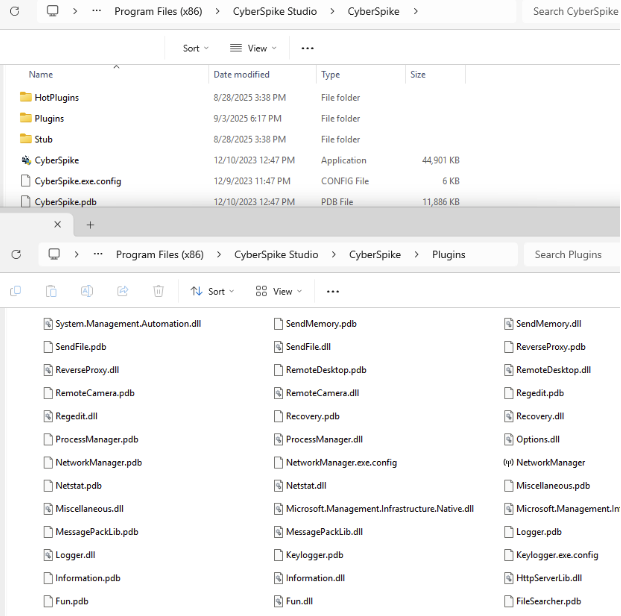
Task: Add a new File Explorer tab
Action: pyautogui.click(x=90, y=225)
